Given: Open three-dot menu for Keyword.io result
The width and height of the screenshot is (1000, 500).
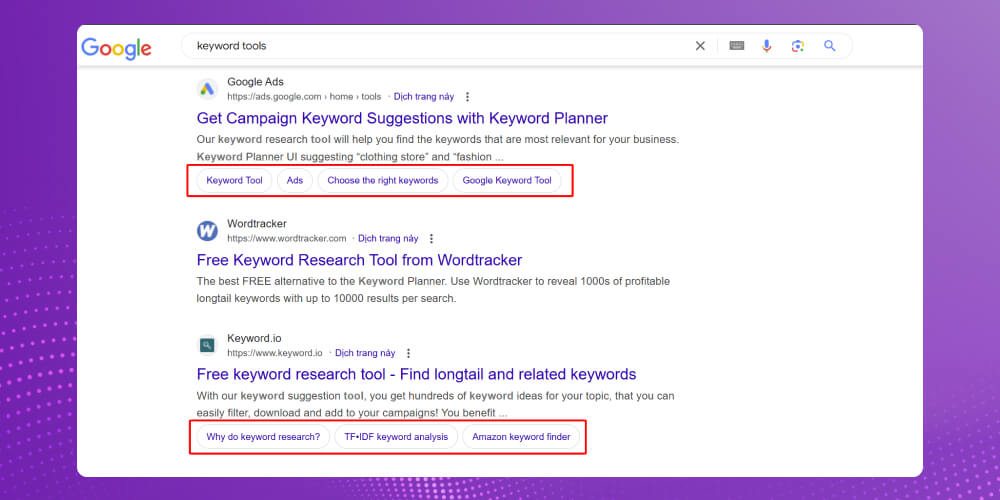Looking at the screenshot, I should [409, 353].
